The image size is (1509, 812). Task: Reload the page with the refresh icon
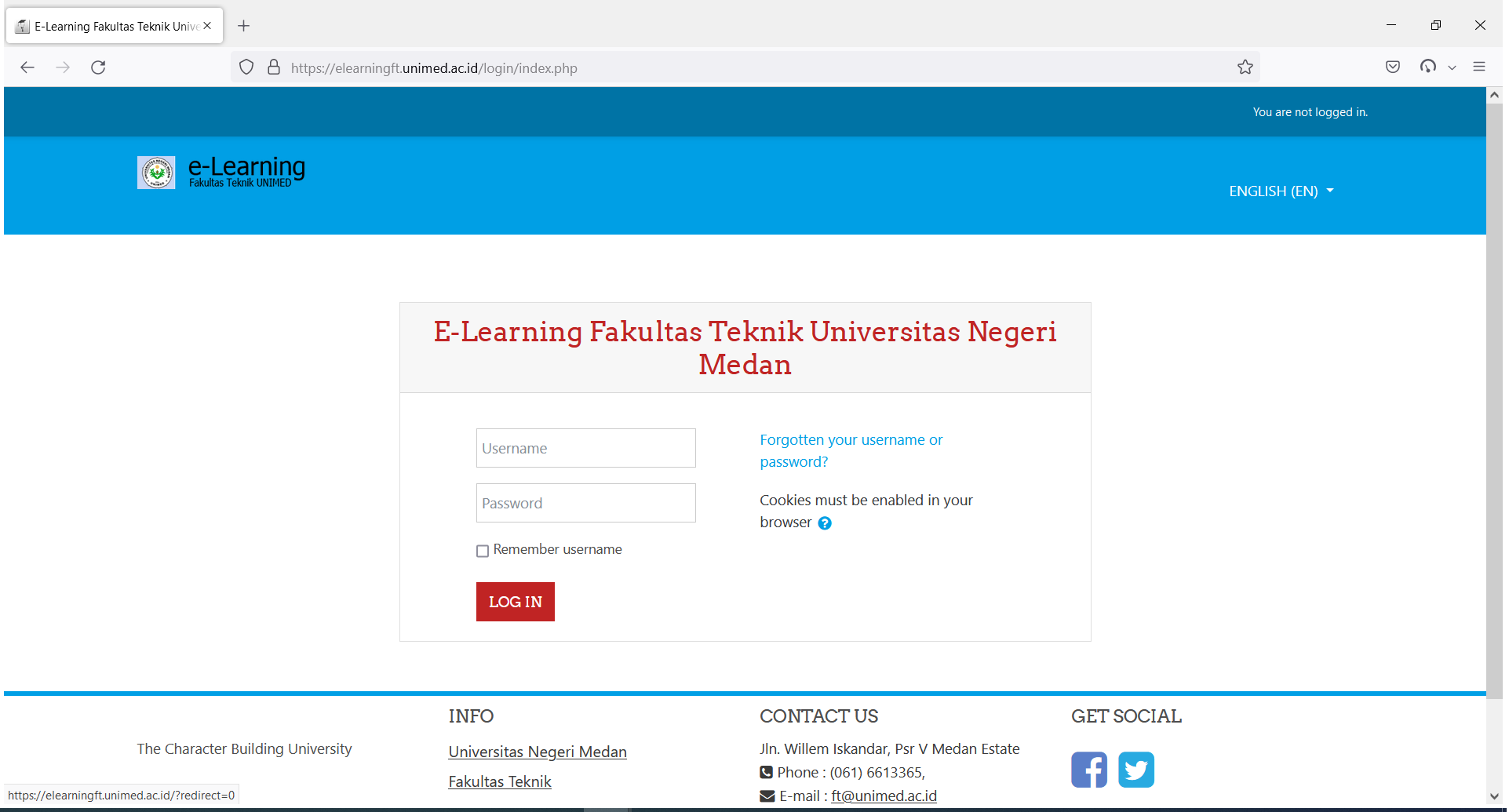click(x=98, y=67)
